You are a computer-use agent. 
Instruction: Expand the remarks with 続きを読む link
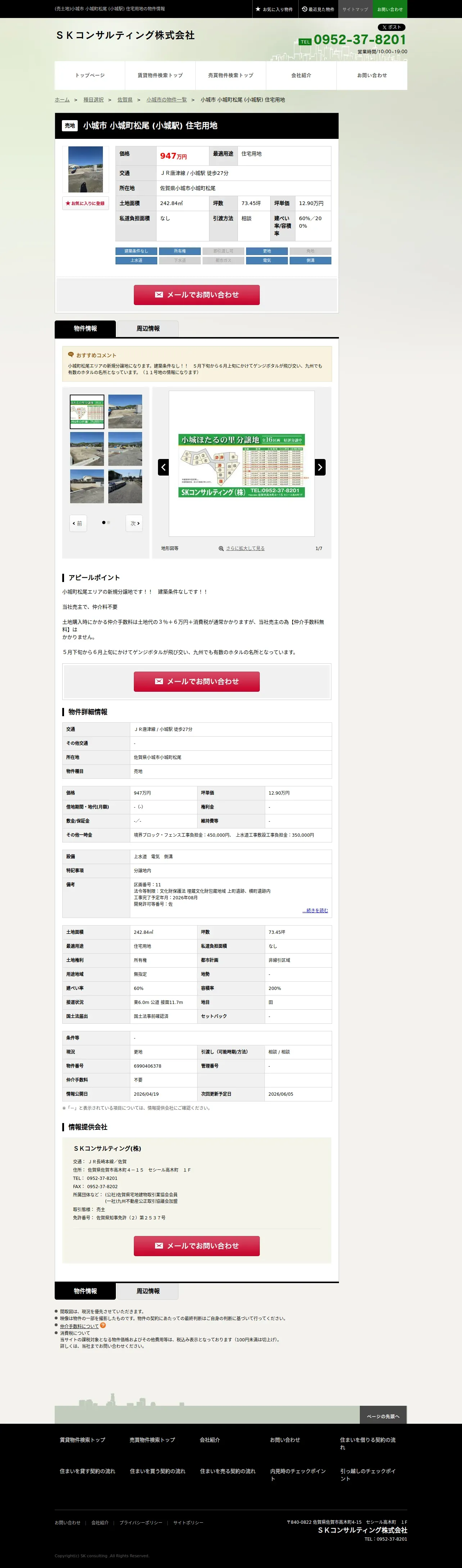point(315,910)
